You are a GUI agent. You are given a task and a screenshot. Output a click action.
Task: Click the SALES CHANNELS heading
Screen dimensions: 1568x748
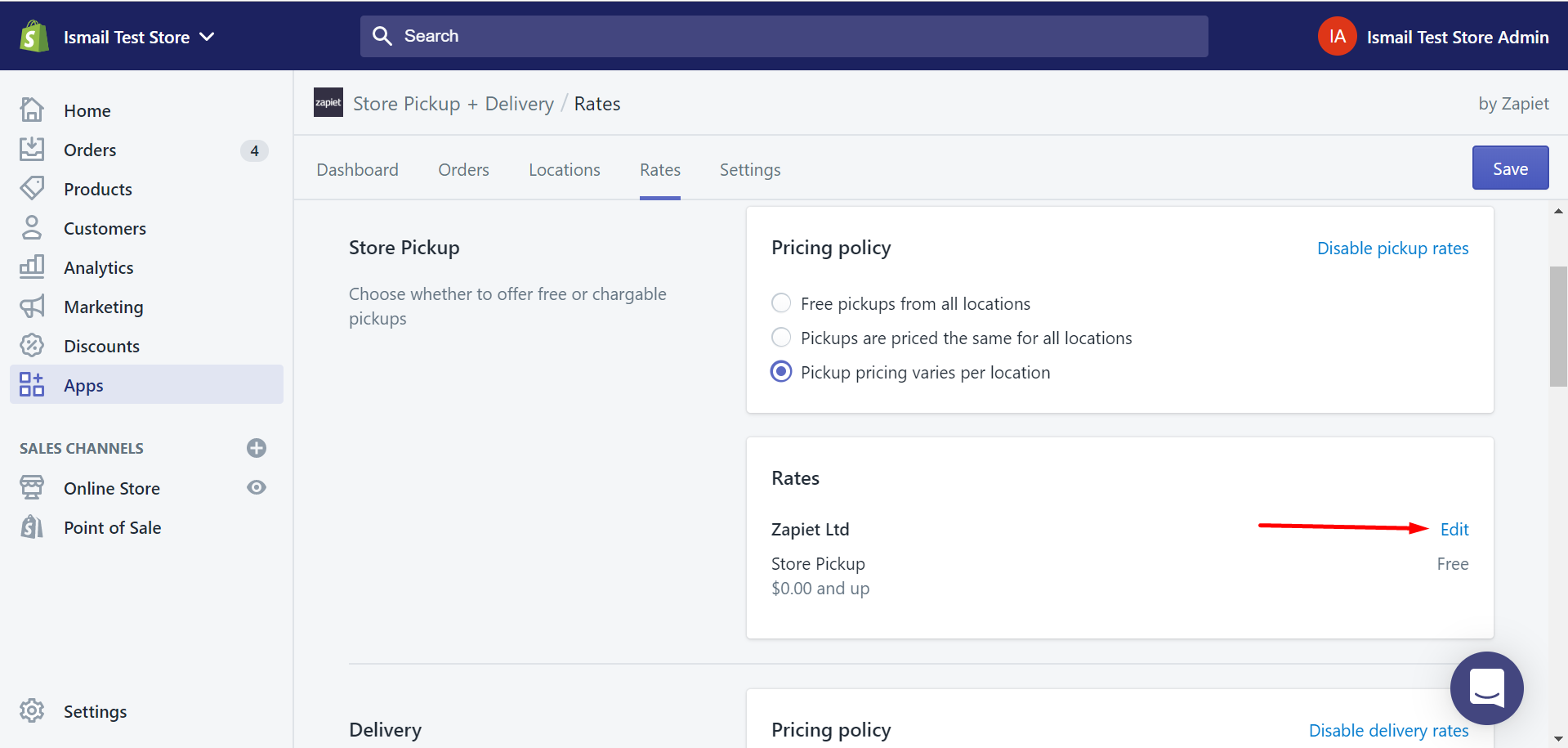pos(82,448)
